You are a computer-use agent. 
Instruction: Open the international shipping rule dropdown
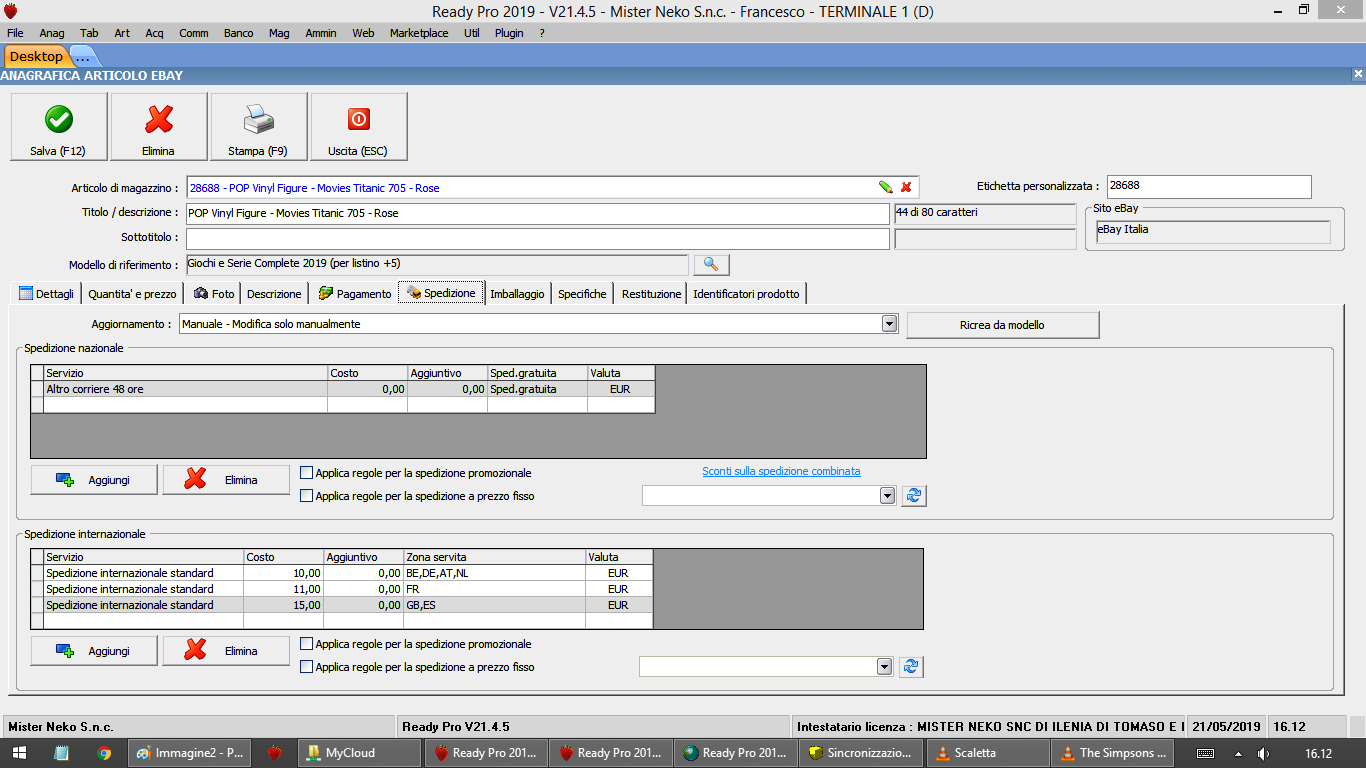(x=884, y=667)
